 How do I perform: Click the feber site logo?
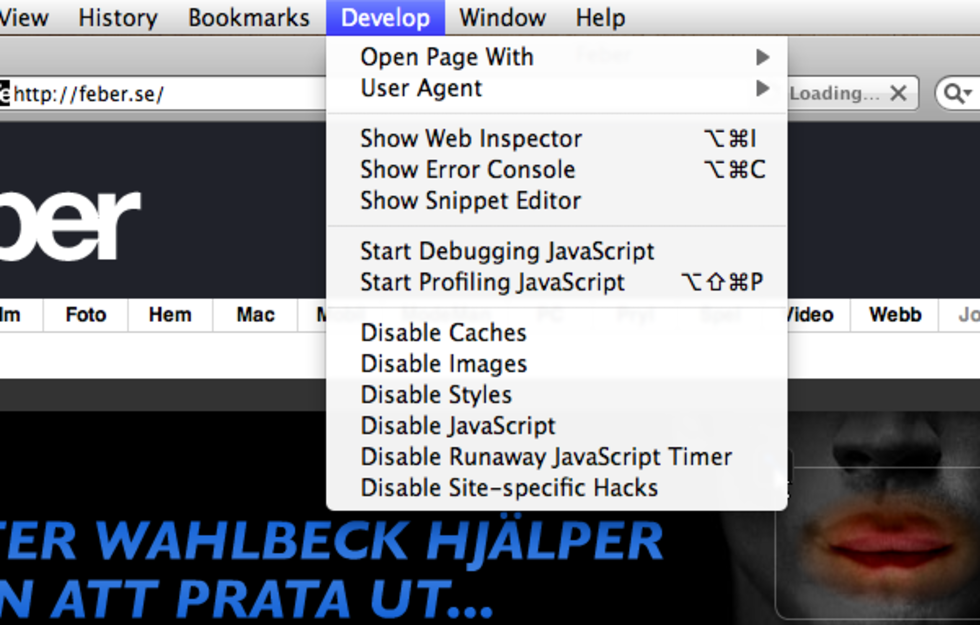tap(70, 222)
